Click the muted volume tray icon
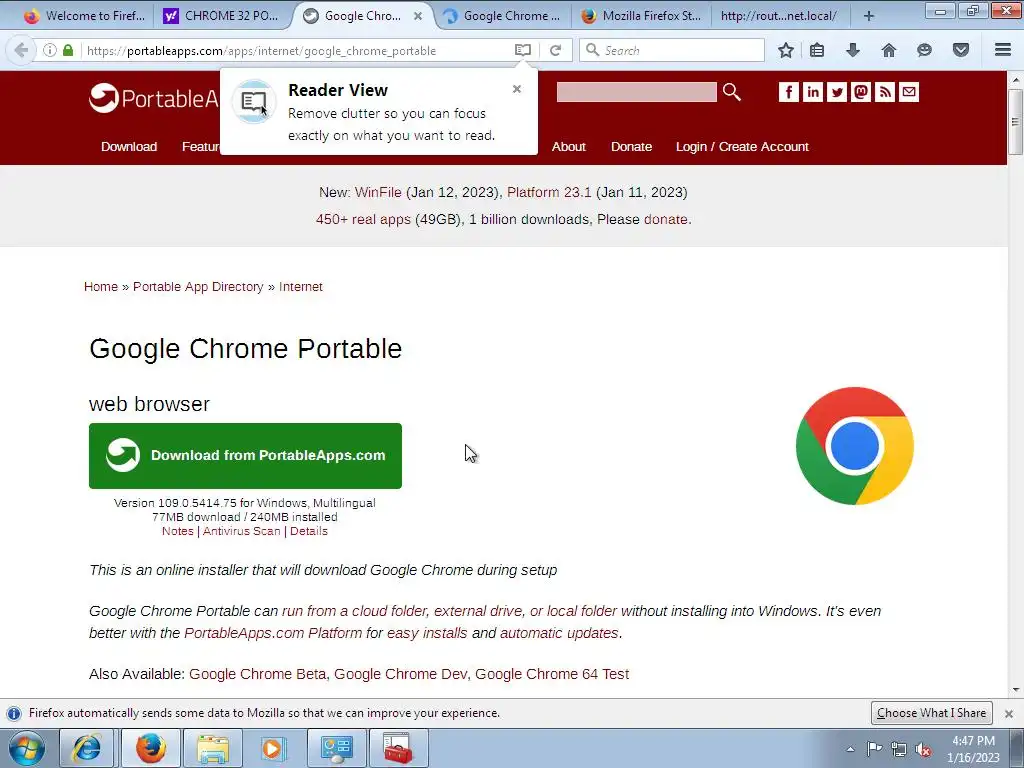Screen dimensions: 1024x768 (923, 750)
